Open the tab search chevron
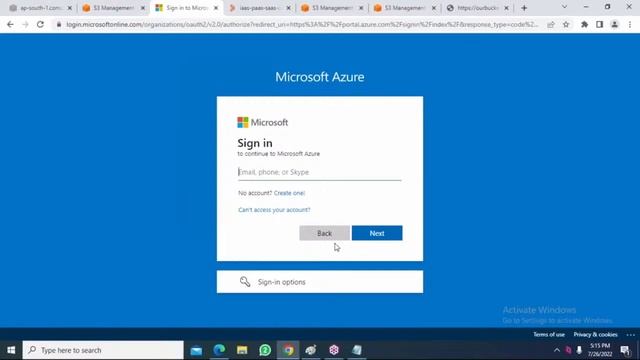640x360 pixels. (564, 7)
